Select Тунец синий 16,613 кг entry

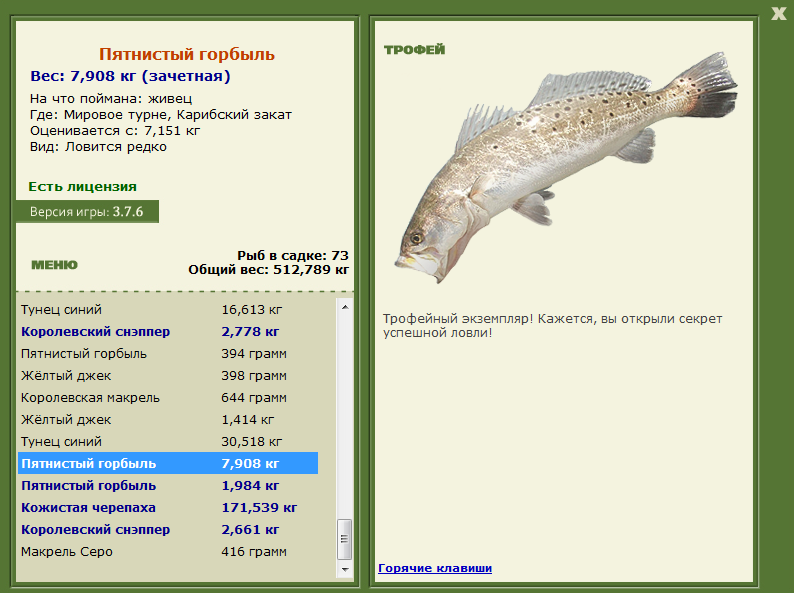tap(168, 309)
